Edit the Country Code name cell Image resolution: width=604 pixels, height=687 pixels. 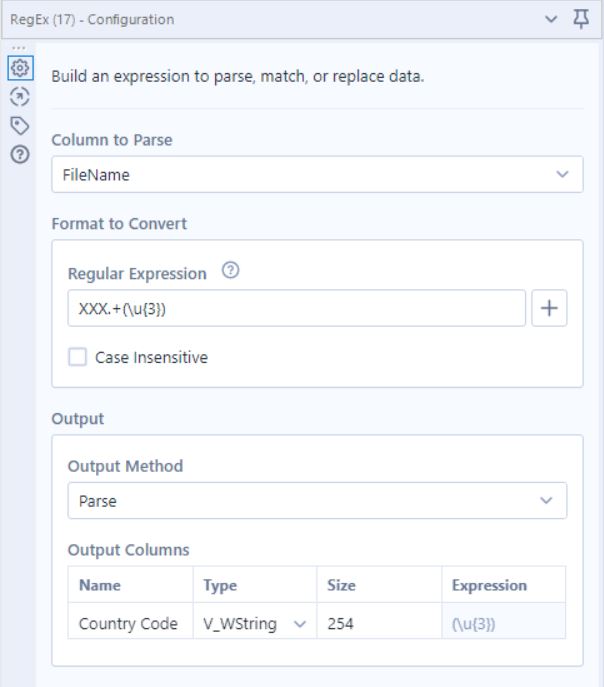tap(128, 624)
